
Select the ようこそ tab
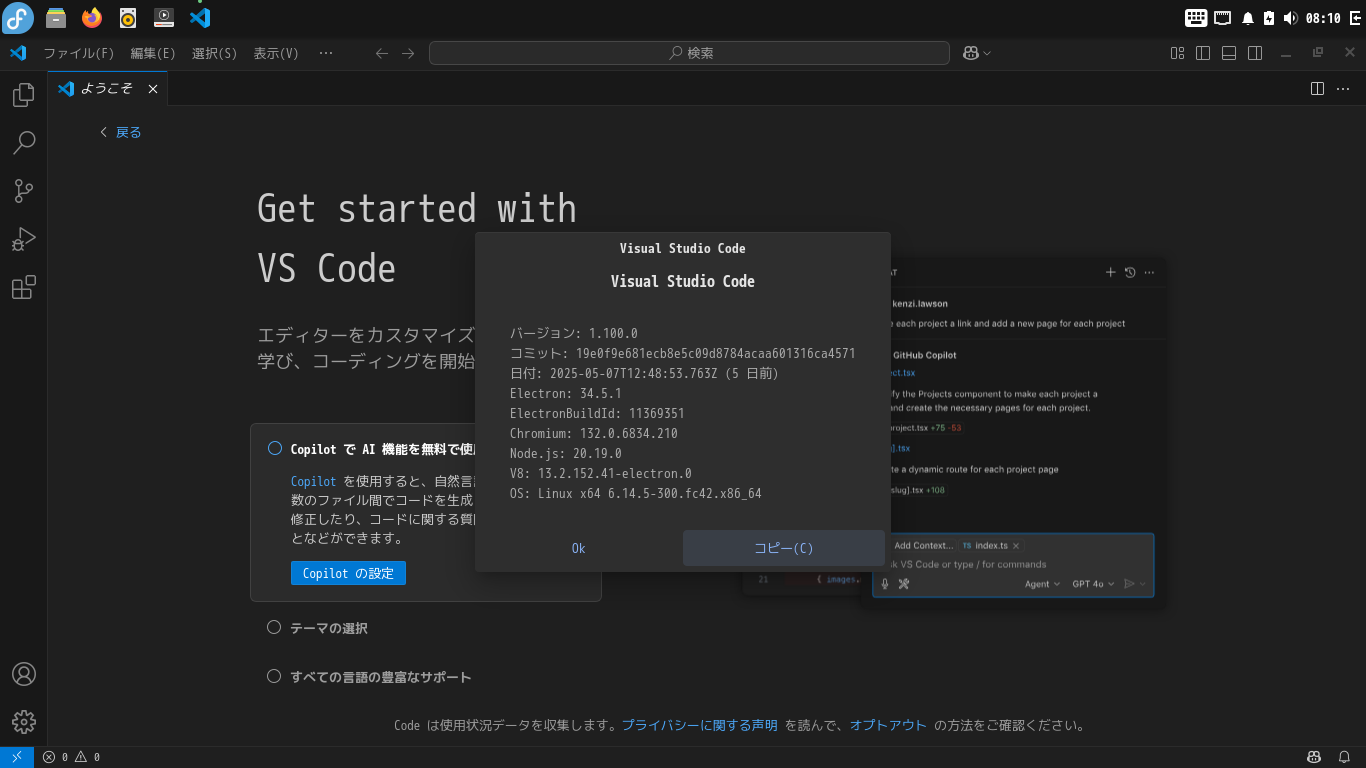coord(108,89)
